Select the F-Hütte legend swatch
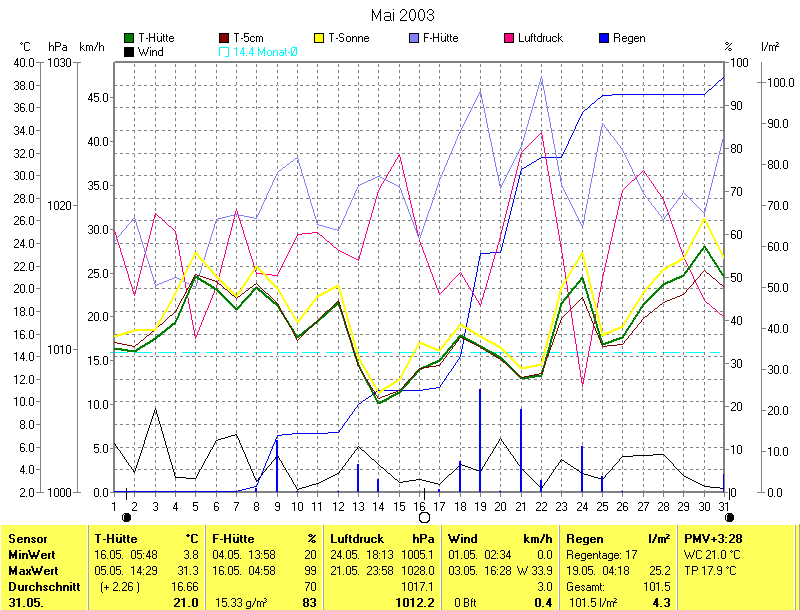Screen dimensions: 800x610 [415, 38]
